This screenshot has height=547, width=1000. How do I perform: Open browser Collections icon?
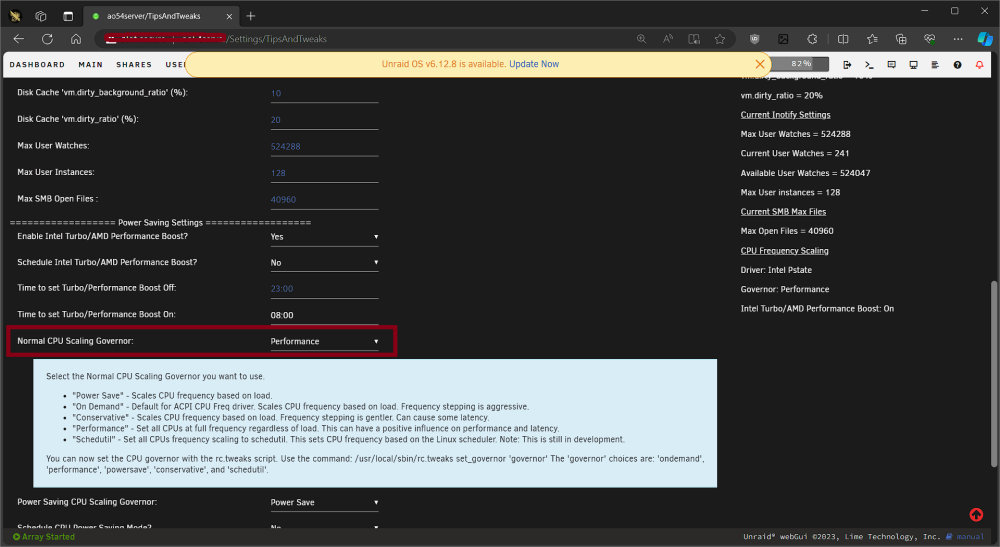pyautogui.click(x=901, y=39)
